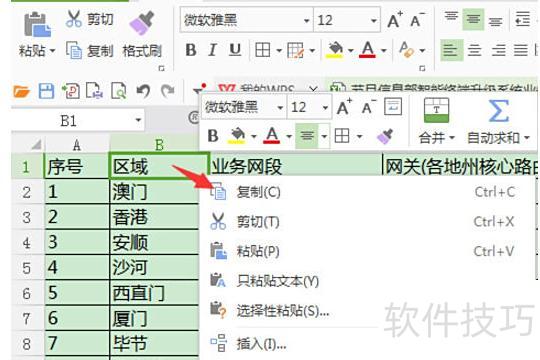Select the cell containing 澳门
Viewport: 540px width, 360px height.
(x=154, y=192)
